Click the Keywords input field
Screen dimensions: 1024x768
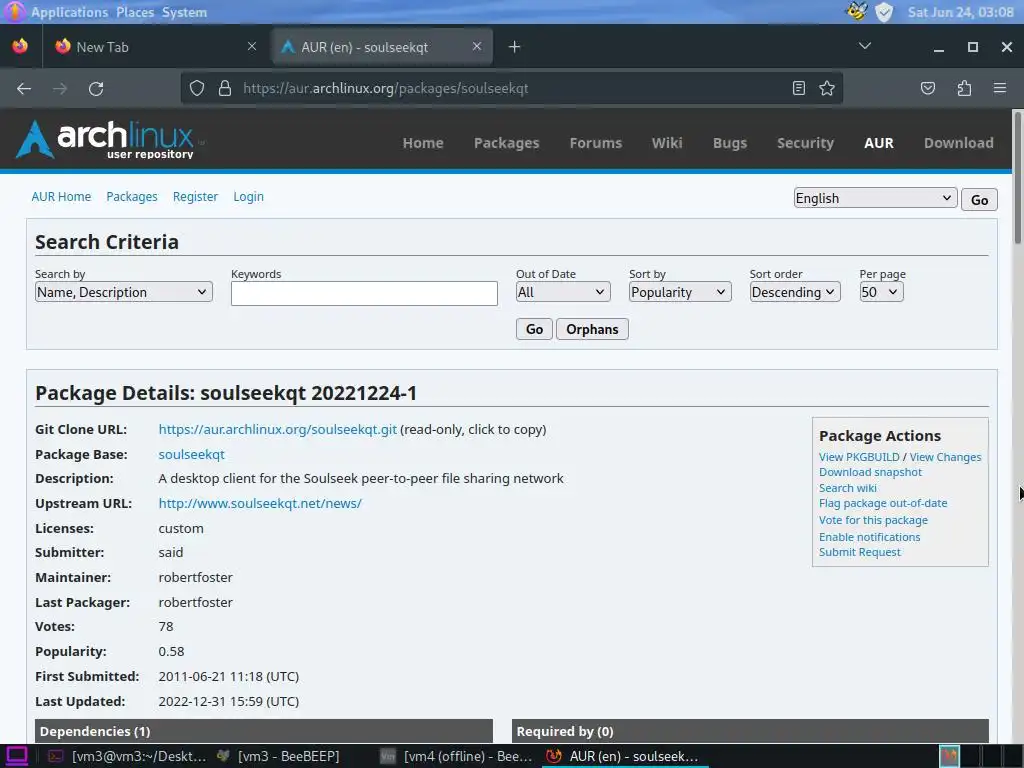364,293
